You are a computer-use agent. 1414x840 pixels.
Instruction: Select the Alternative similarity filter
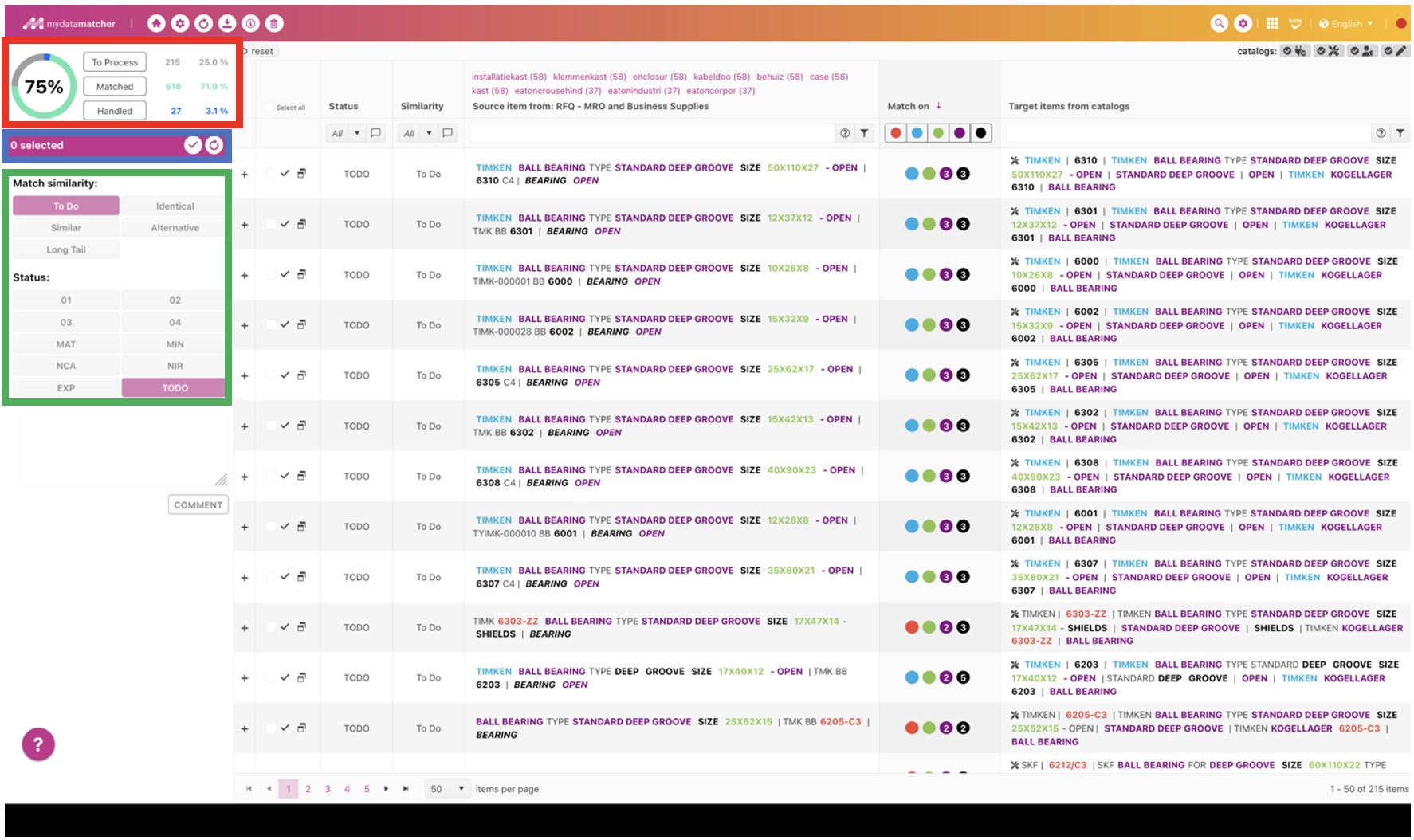pos(175,228)
